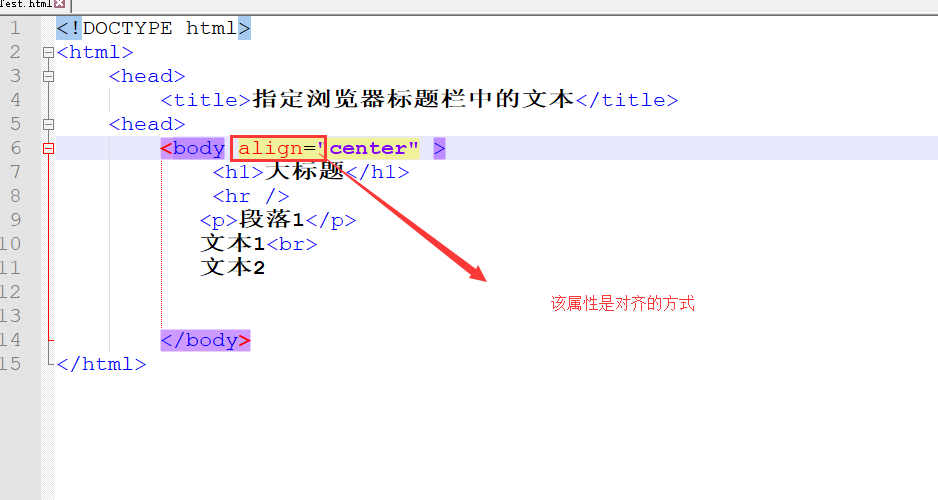Click the text 文本1 on line 10
938x500 pixels.
pyautogui.click(x=233, y=243)
